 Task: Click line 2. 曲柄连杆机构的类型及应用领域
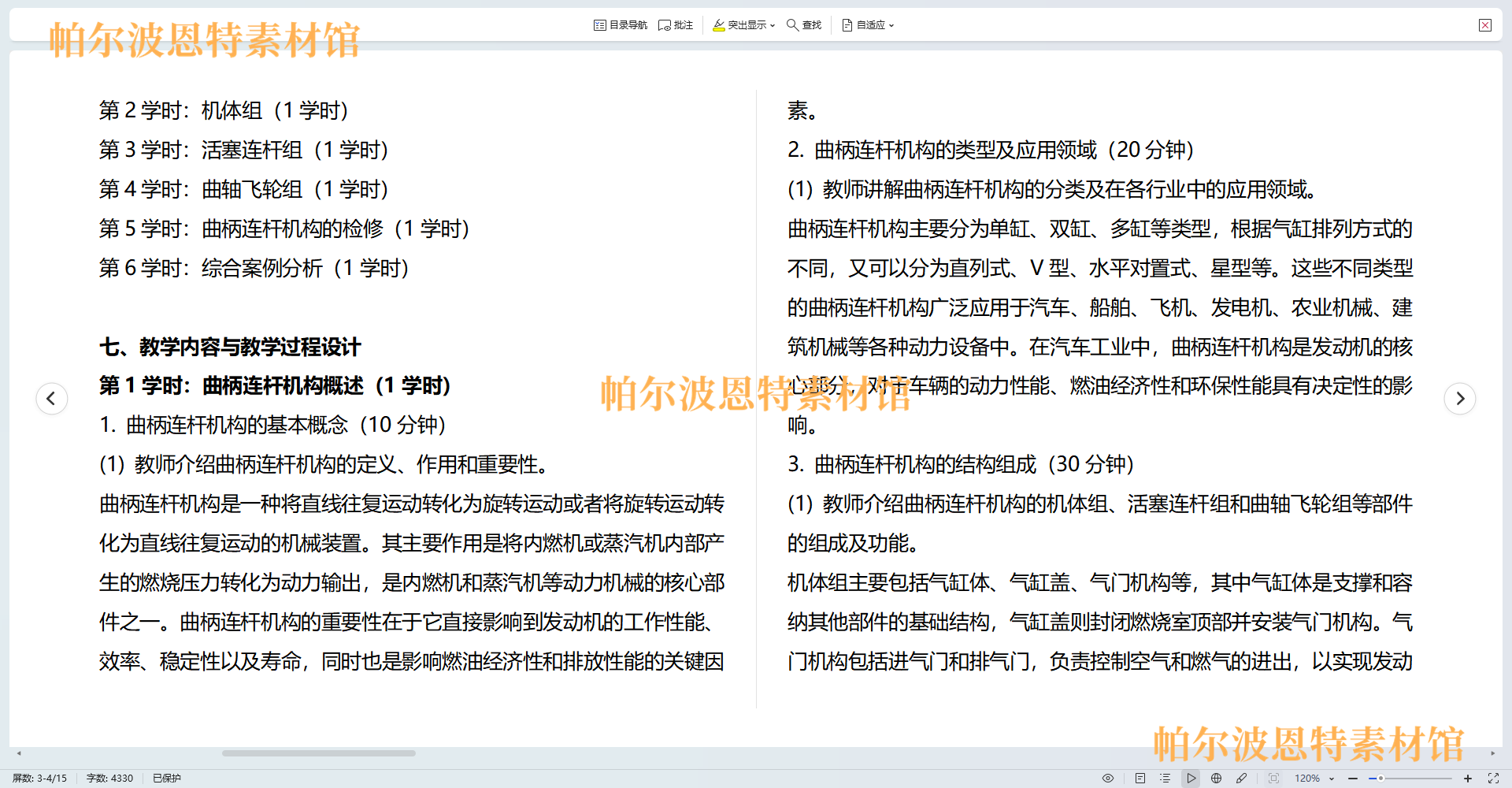[991, 150]
